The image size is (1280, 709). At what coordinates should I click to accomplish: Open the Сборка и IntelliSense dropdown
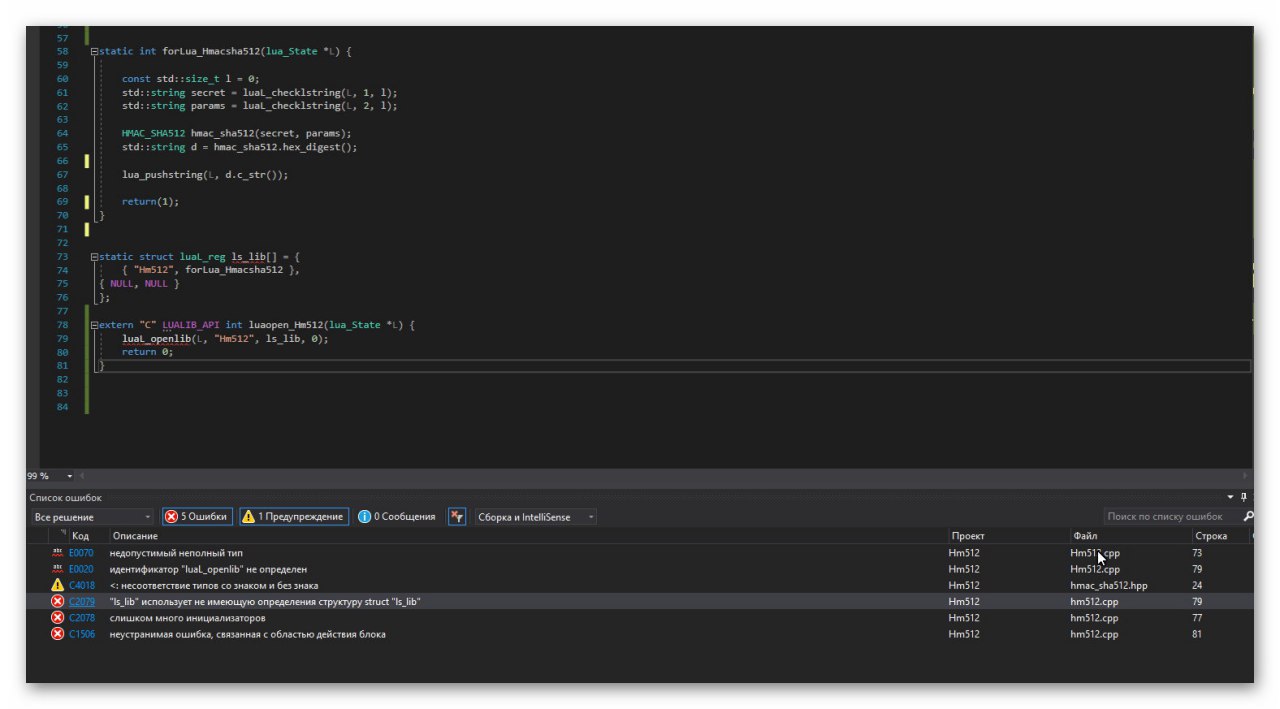tap(536, 517)
